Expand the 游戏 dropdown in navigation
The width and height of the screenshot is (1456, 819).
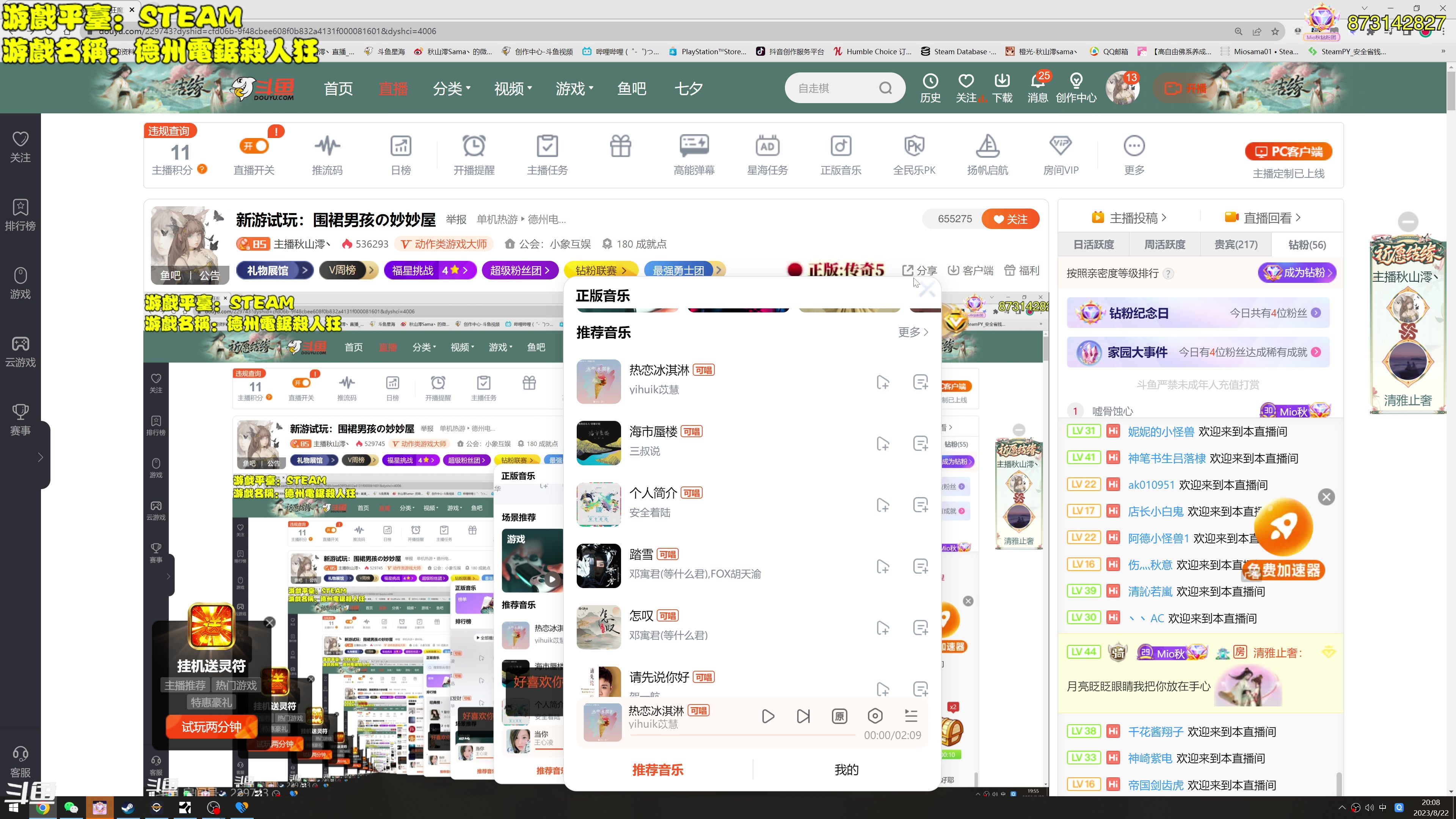(574, 88)
